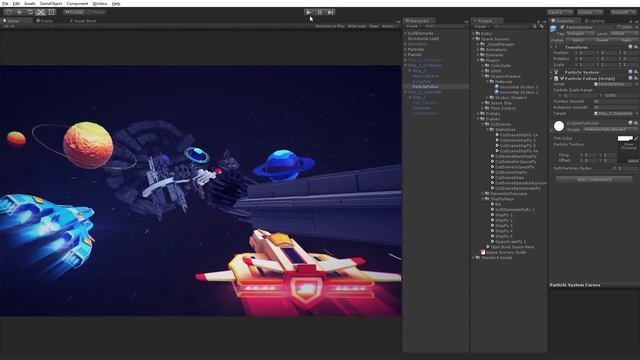The height and width of the screenshot is (360, 640).
Task: Open the Layer dropdown in the Inspector
Action: tap(623, 34)
